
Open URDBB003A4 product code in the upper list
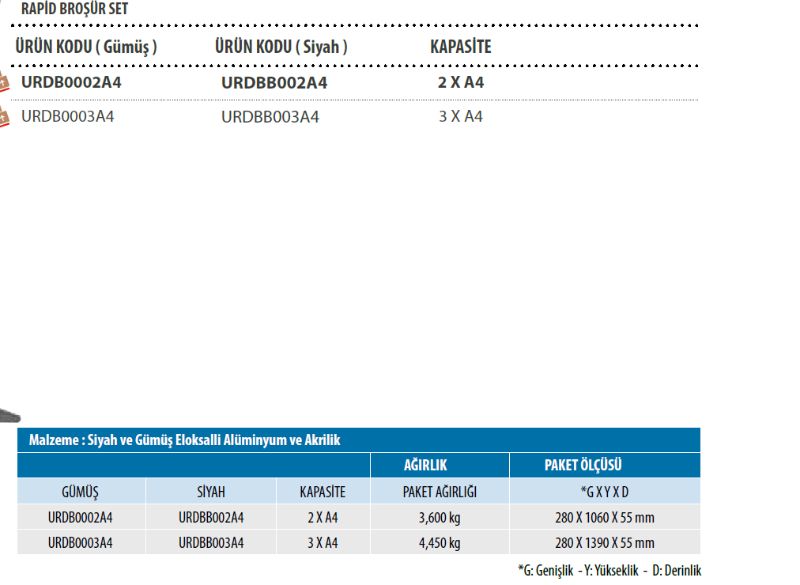[270, 117]
